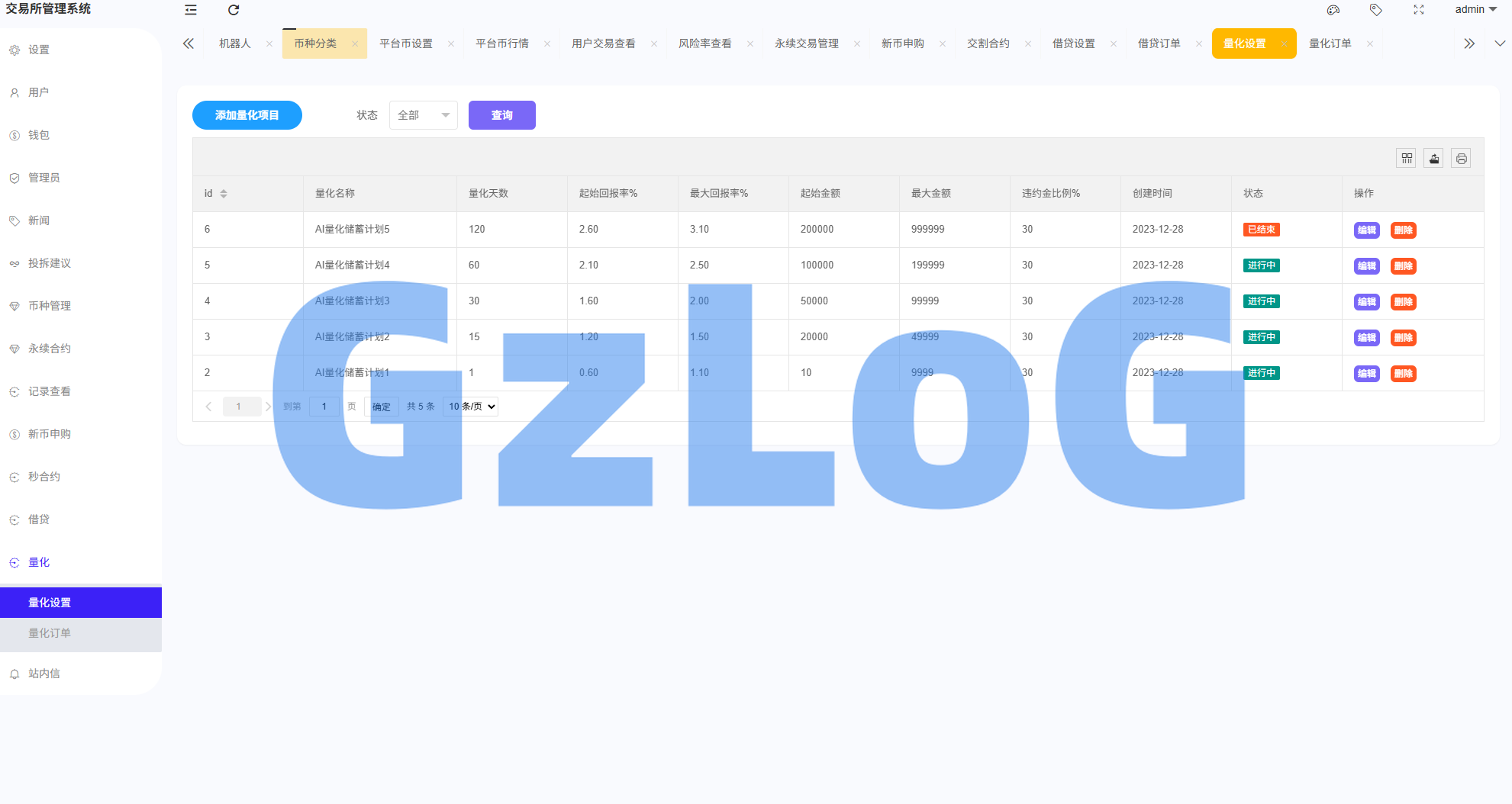Click the page number jump input field
Viewport: 1512px width, 804px height.
324,407
